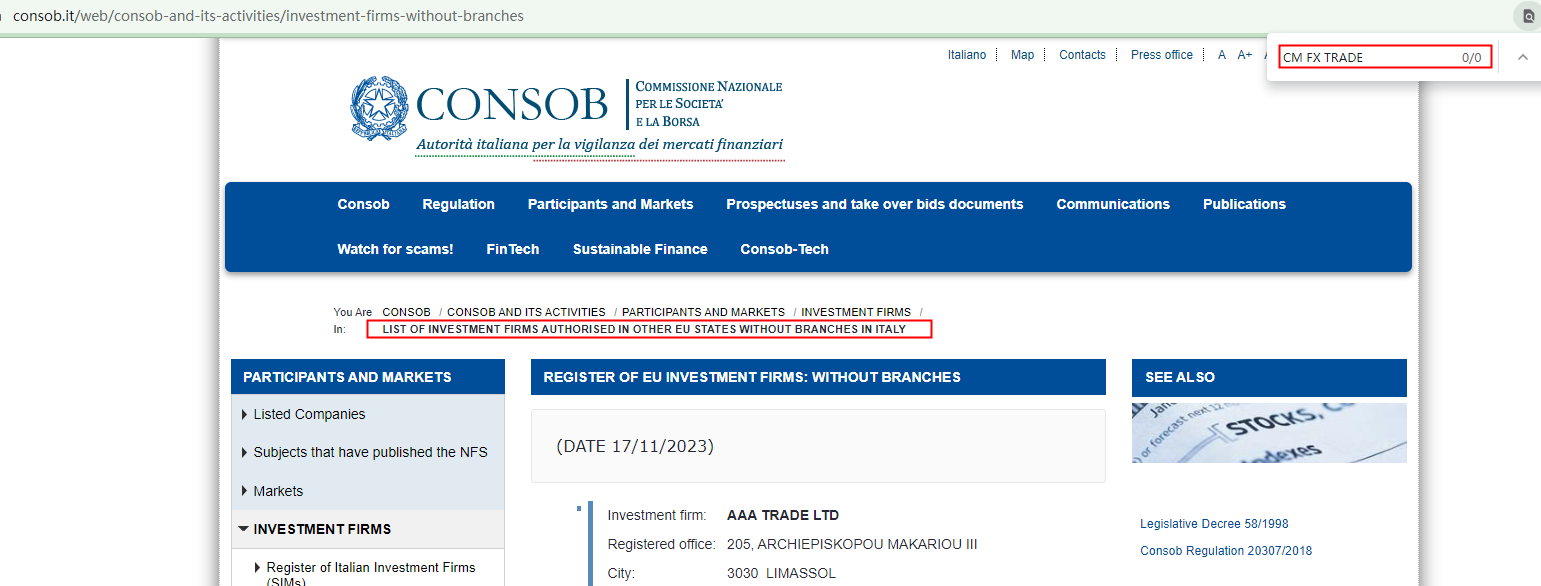Screen dimensions: 1541x586
Task: Go to INVESTMENT FIRMS breadcrumb
Action: pyautogui.click(x=856, y=312)
